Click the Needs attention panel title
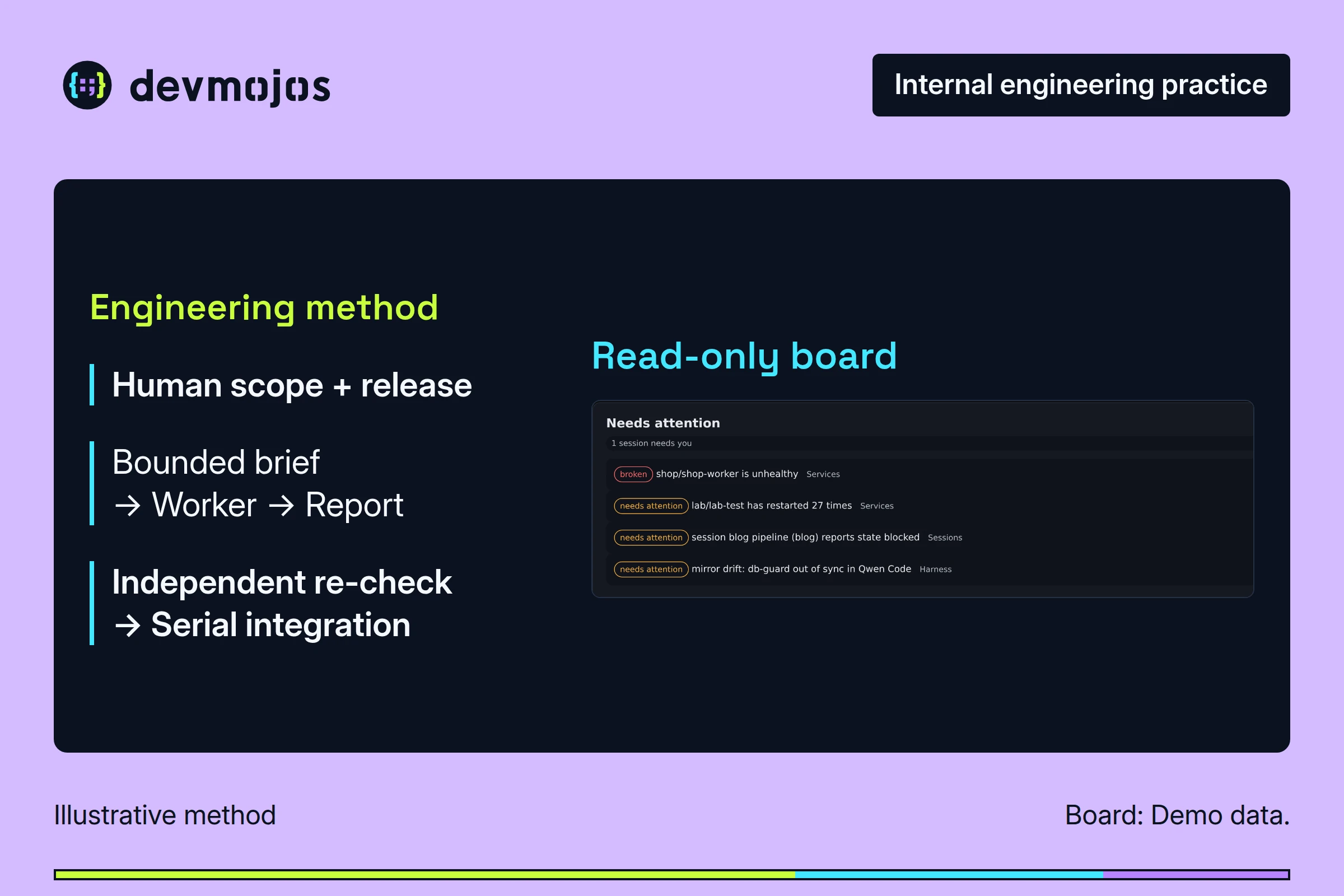The height and width of the screenshot is (896, 1344). click(663, 423)
